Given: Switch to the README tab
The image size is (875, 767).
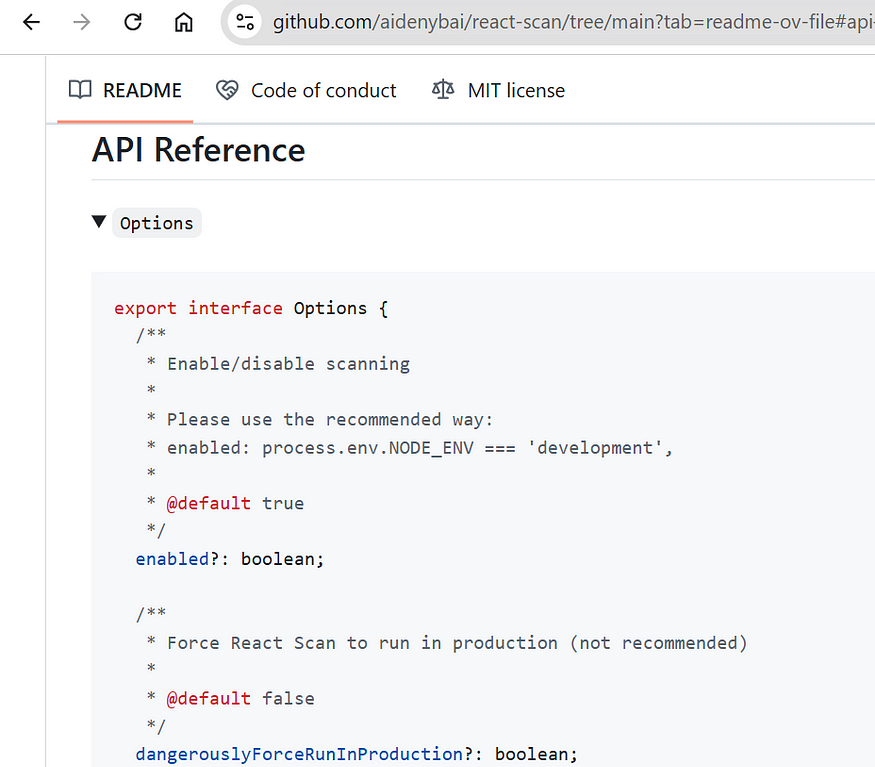Looking at the screenshot, I should tap(125, 90).
